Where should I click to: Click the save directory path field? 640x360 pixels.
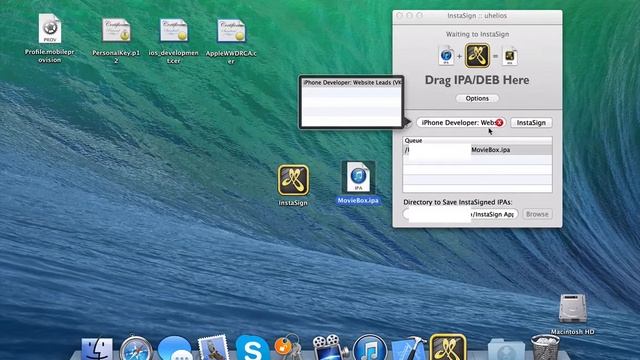pos(460,214)
